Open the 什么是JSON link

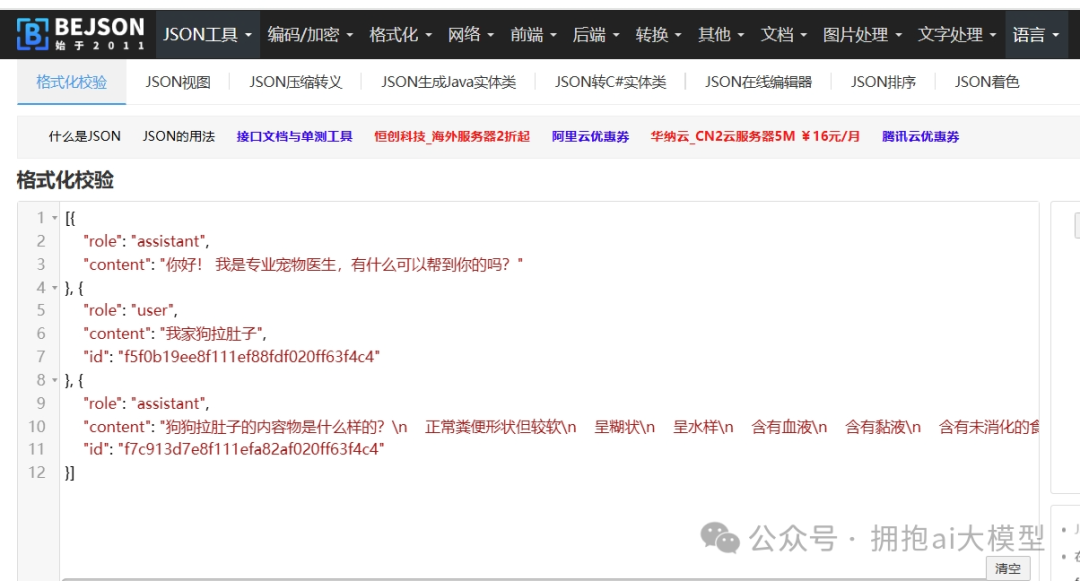click(84, 137)
